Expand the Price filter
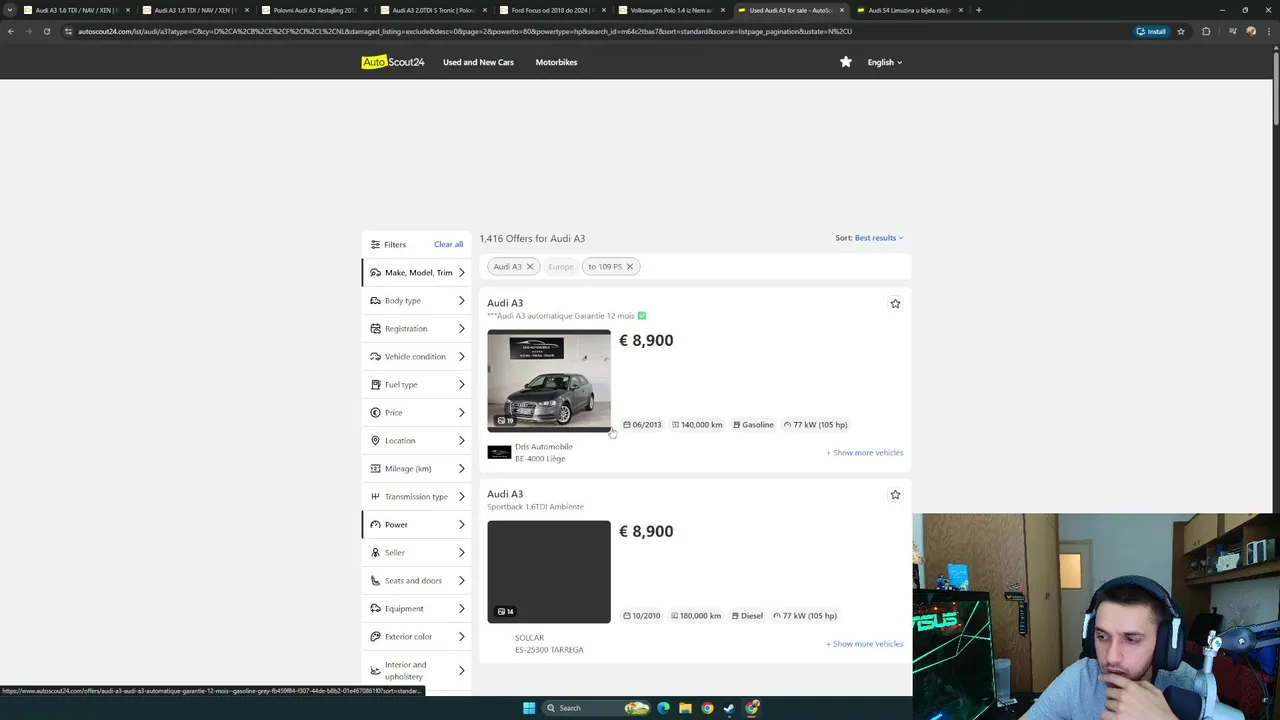The width and height of the screenshot is (1280, 720). [x=416, y=412]
